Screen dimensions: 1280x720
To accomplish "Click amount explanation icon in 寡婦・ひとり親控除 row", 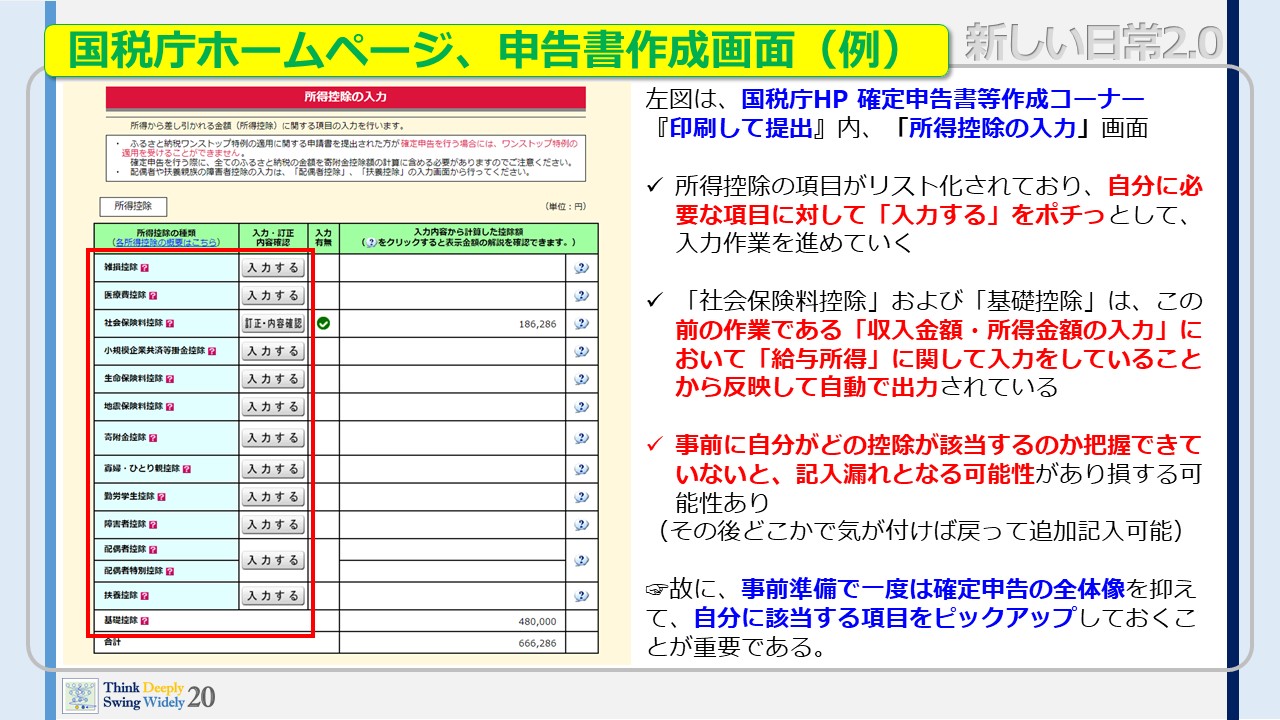I will point(582,469).
